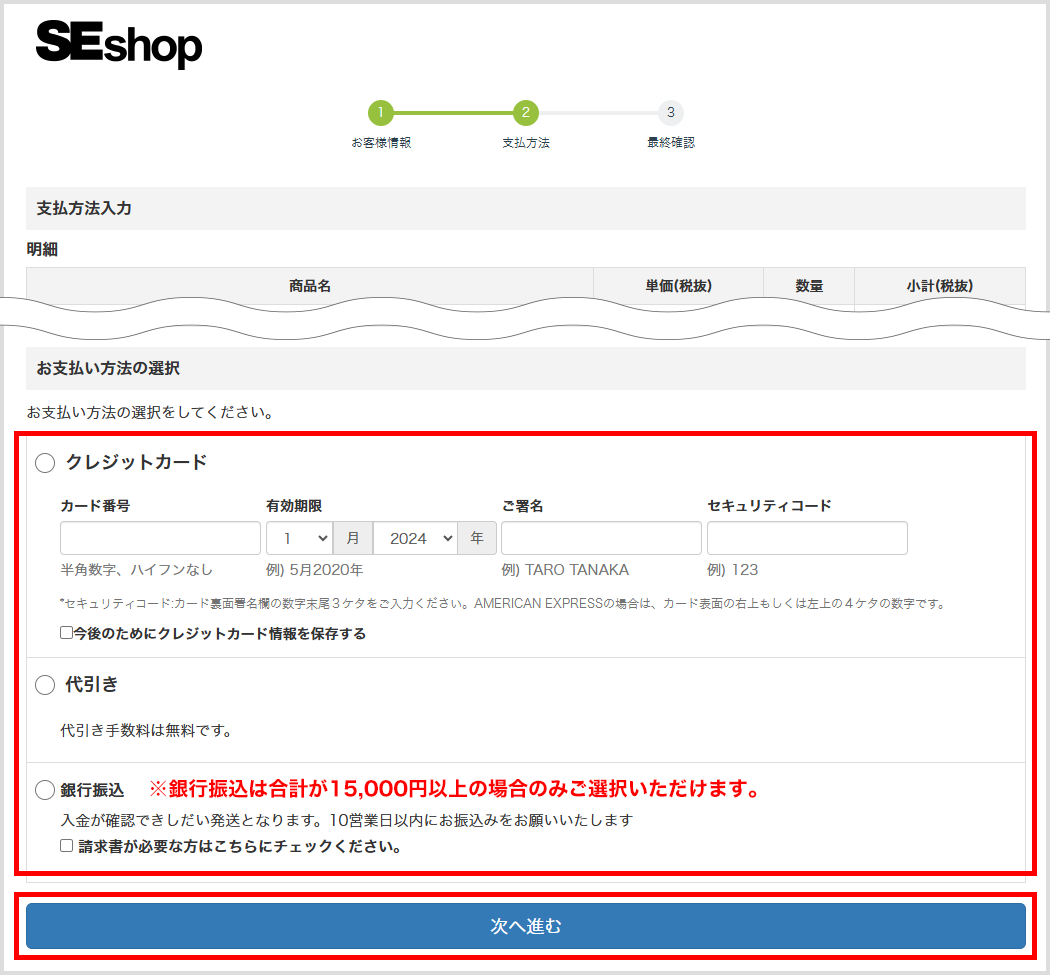Select the クレジットカード payment radio button
1050x975 pixels.
click(x=44, y=463)
